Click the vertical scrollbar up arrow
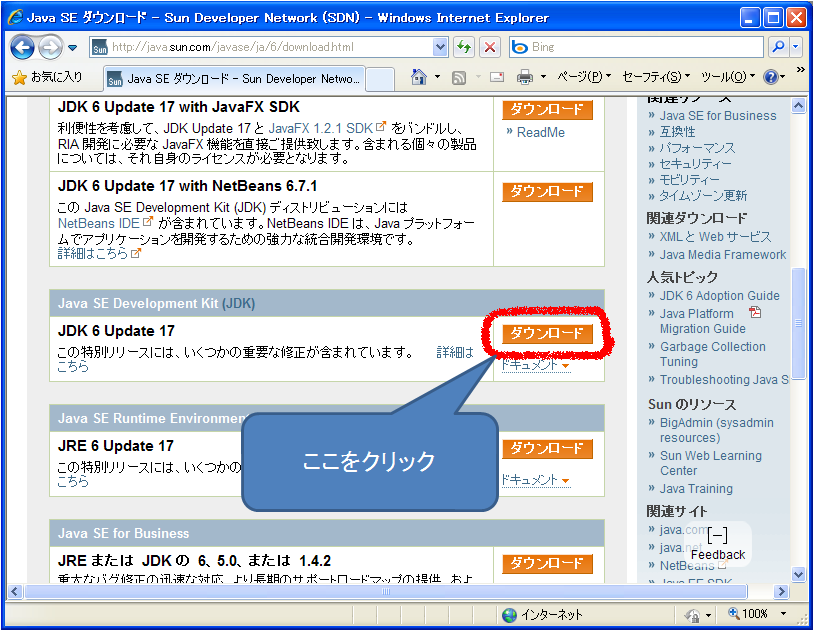The image size is (814, 631). tap(798, 106)
